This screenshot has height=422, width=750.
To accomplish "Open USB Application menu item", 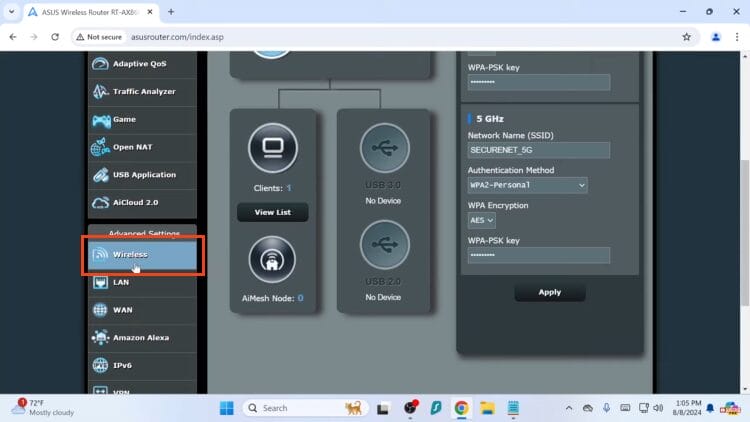I will tap(142, 175).
